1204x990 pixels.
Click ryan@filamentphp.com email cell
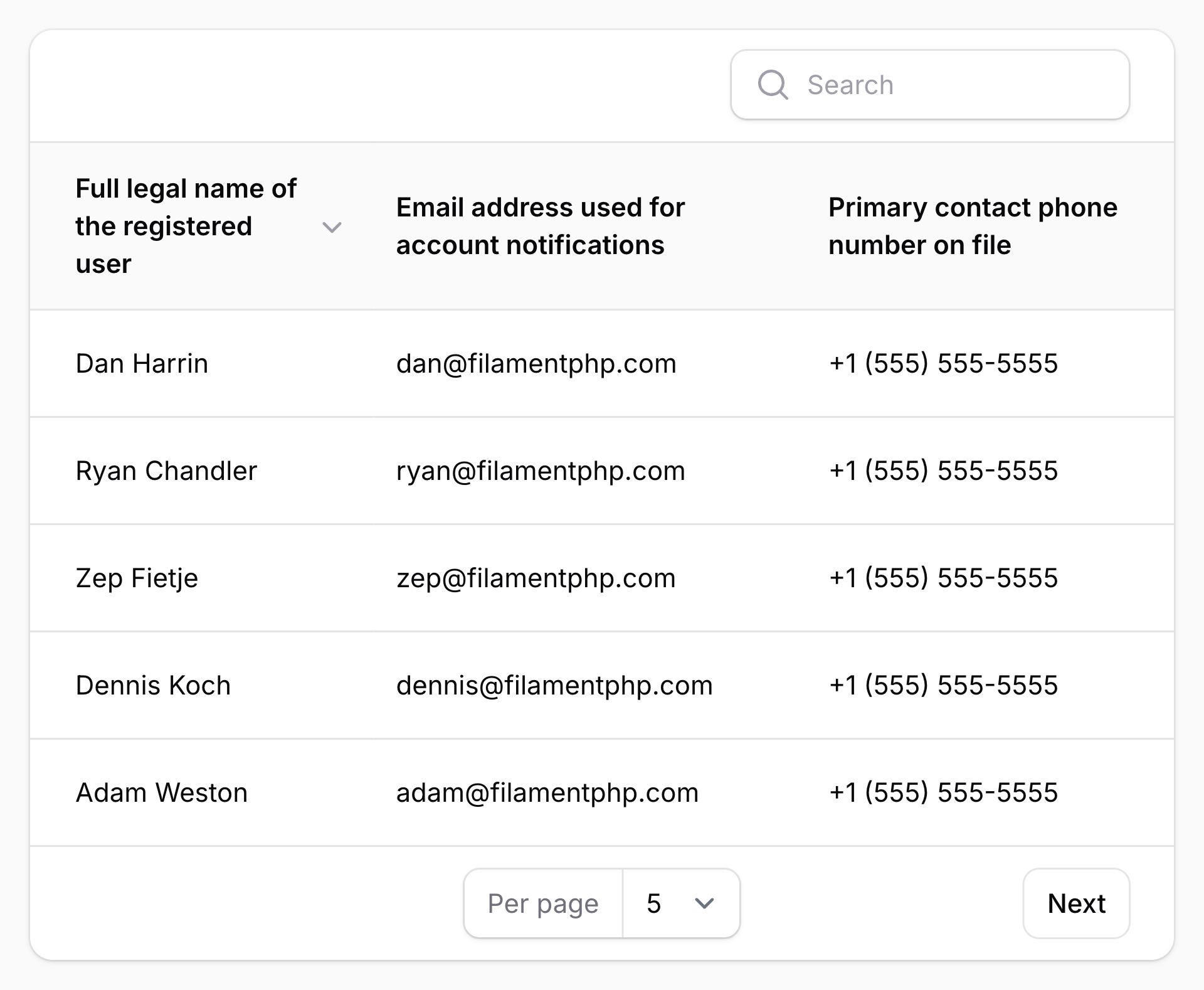click(x=541, y=471)
